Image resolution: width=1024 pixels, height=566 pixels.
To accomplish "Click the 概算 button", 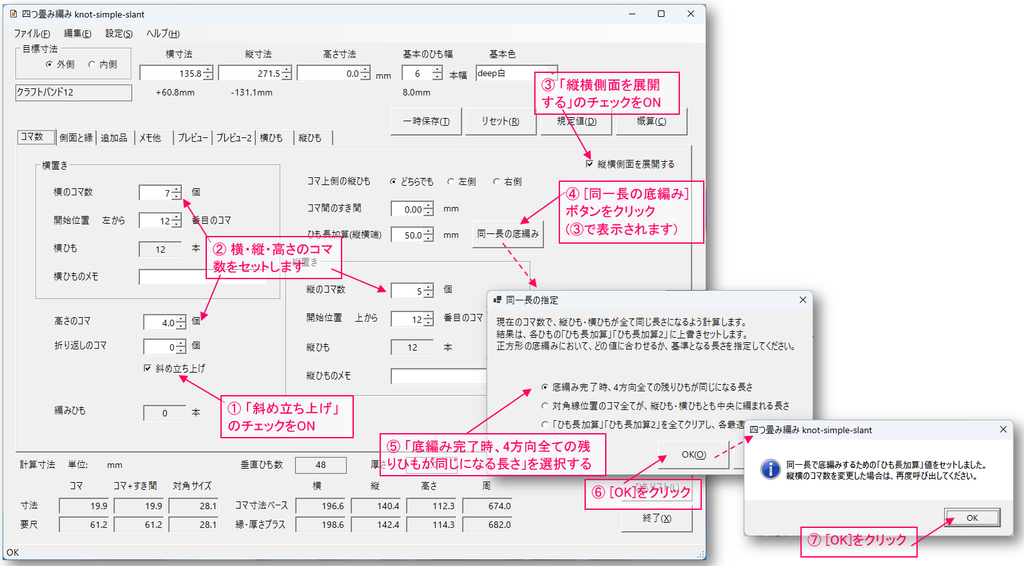I will click(x=651, y=122).
